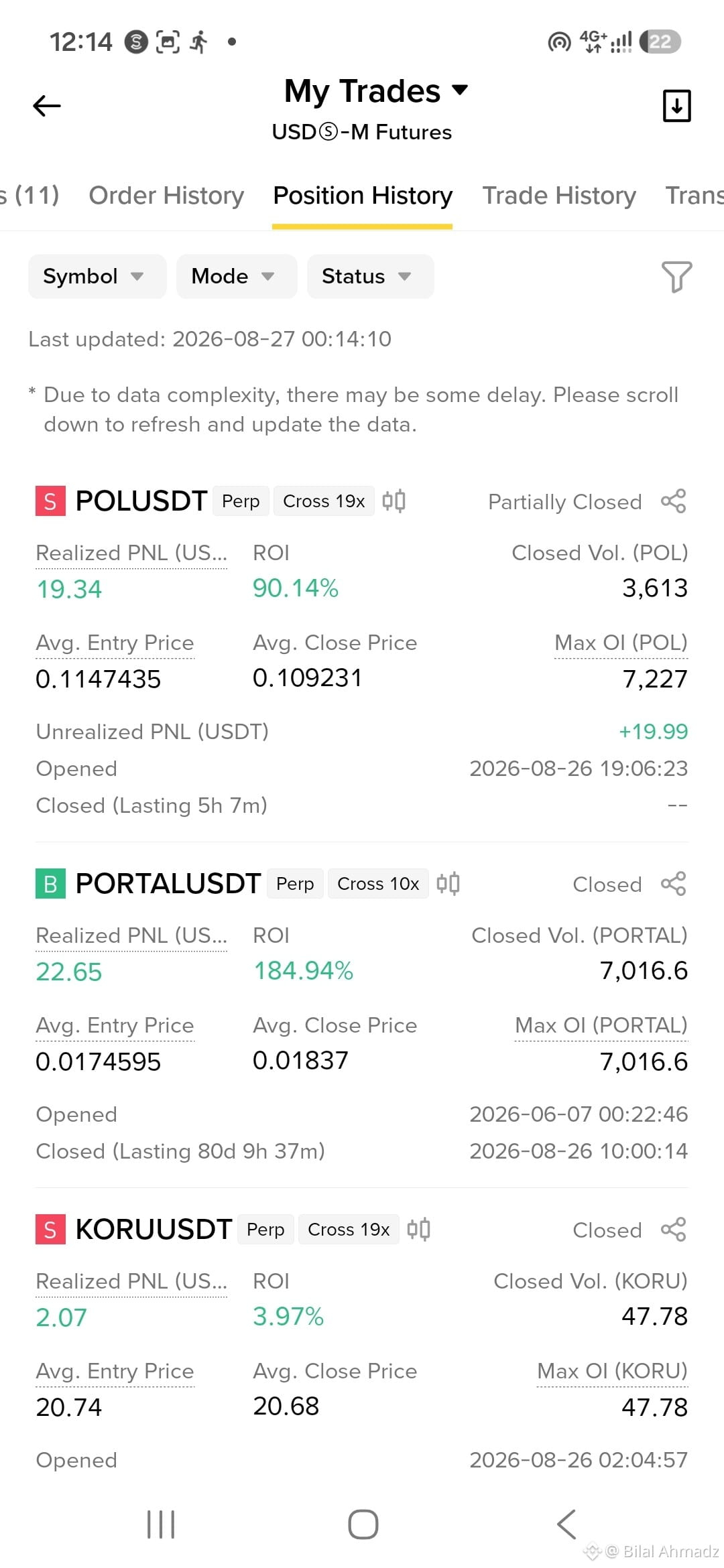Tap Realized PNL label for POLUSDT
724x1568 pixels.
[131, 553]
